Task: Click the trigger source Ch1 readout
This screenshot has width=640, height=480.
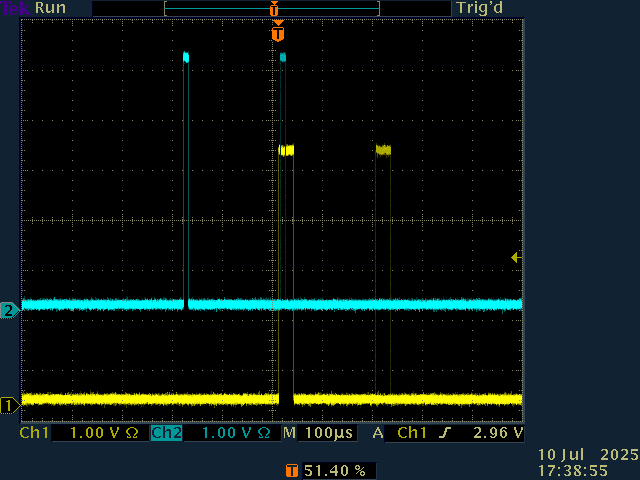Action: (x=412, y=434)
